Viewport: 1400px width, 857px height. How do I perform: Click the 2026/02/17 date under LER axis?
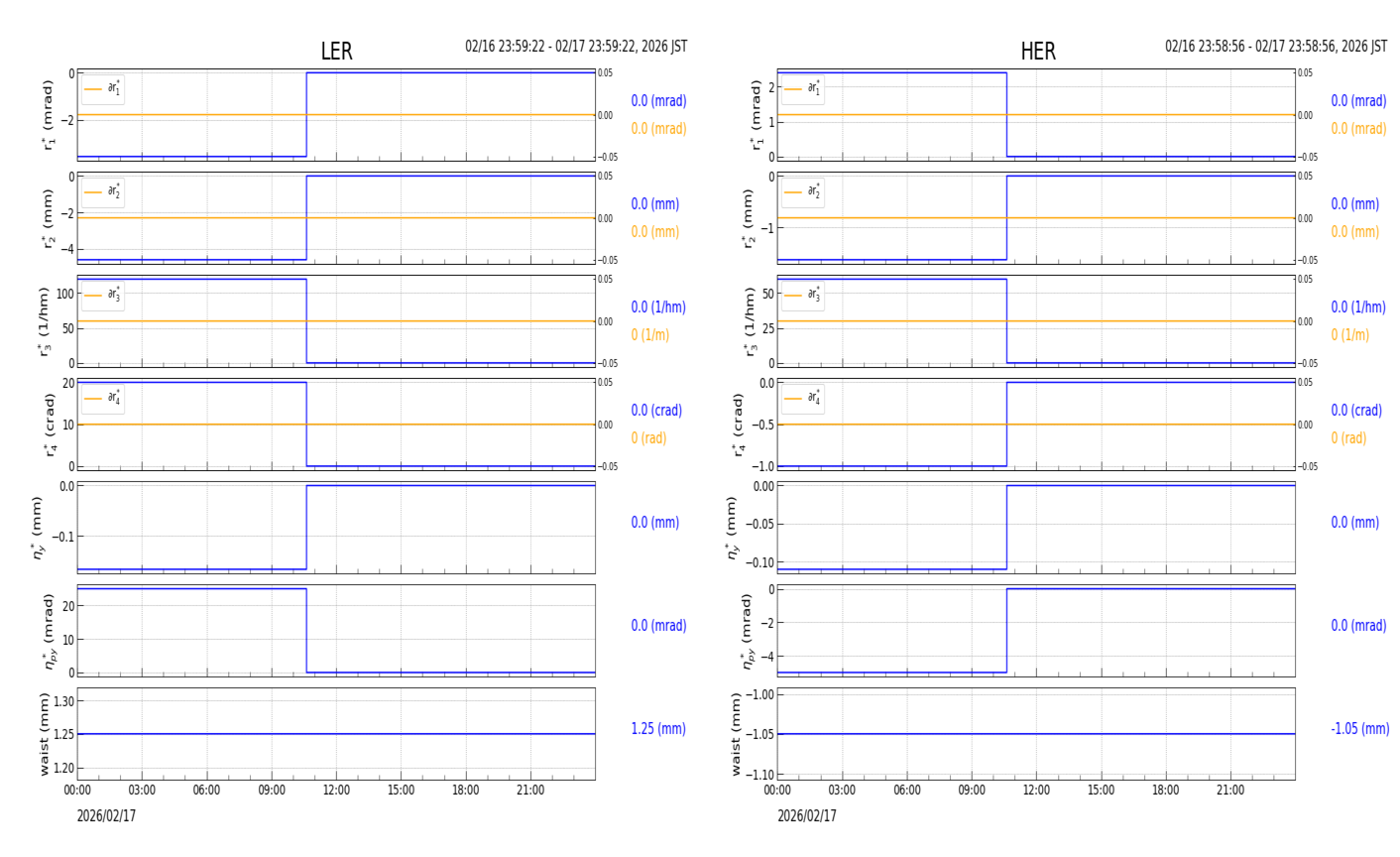coord(106,816)
